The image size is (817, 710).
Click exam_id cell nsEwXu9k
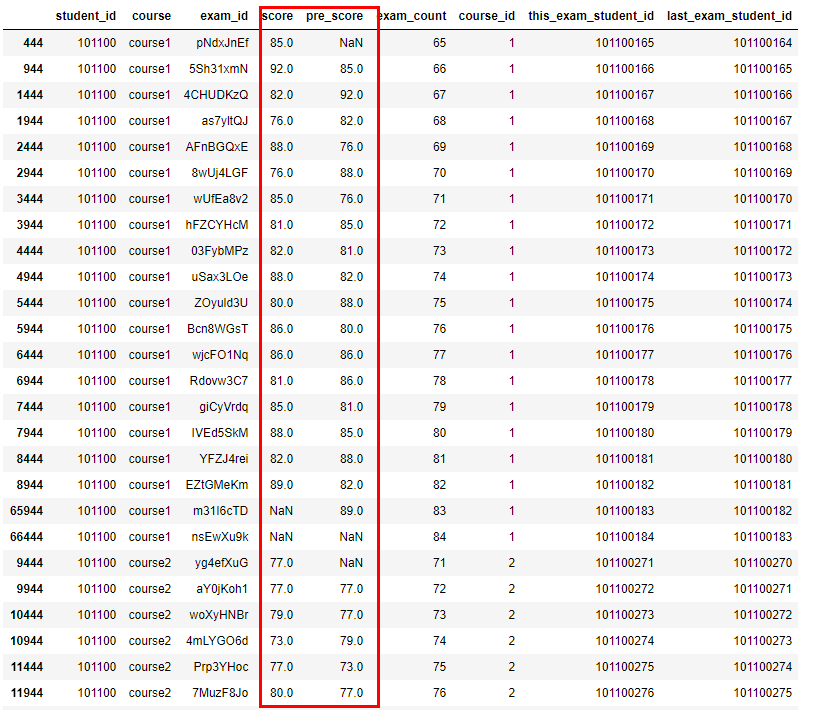point(220,538)
